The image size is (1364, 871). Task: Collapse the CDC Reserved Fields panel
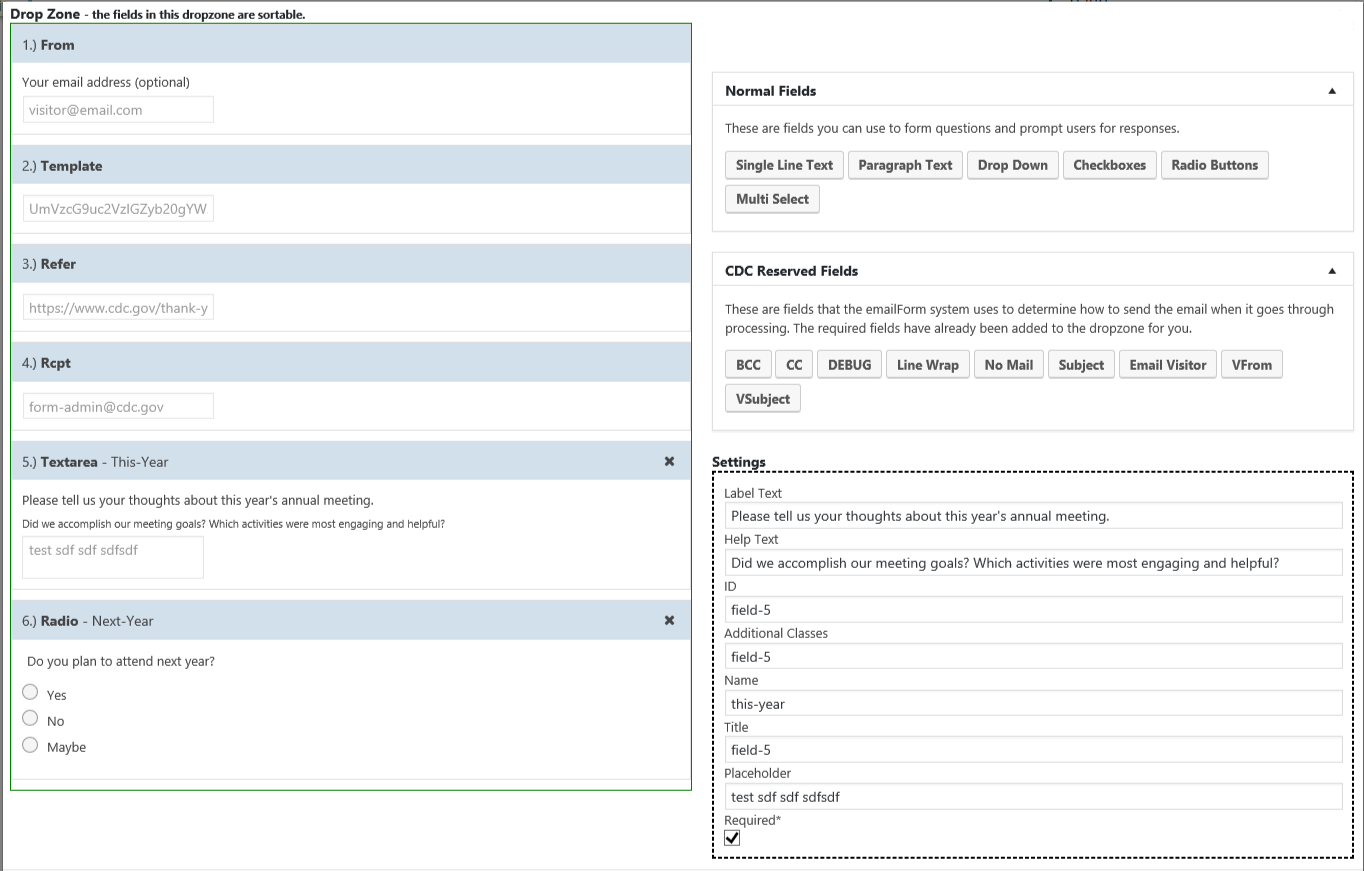click(x=1331, y=271)
